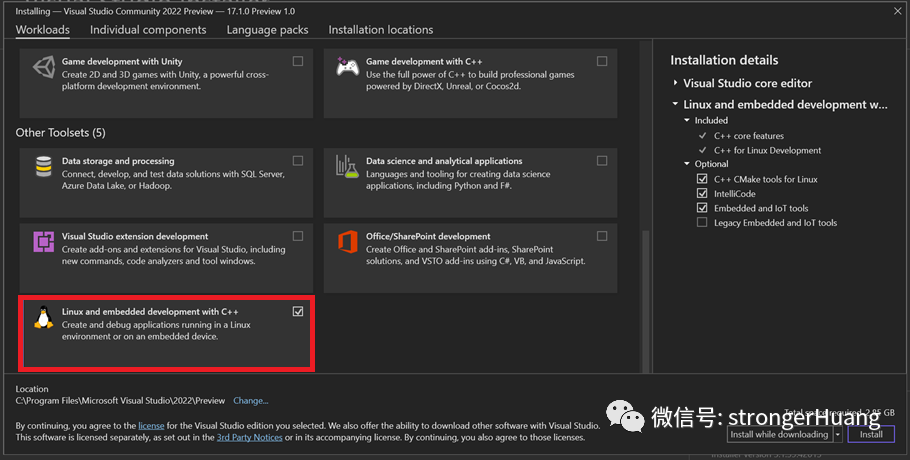Collapse the Optional components list

click(x=687, y=164)
